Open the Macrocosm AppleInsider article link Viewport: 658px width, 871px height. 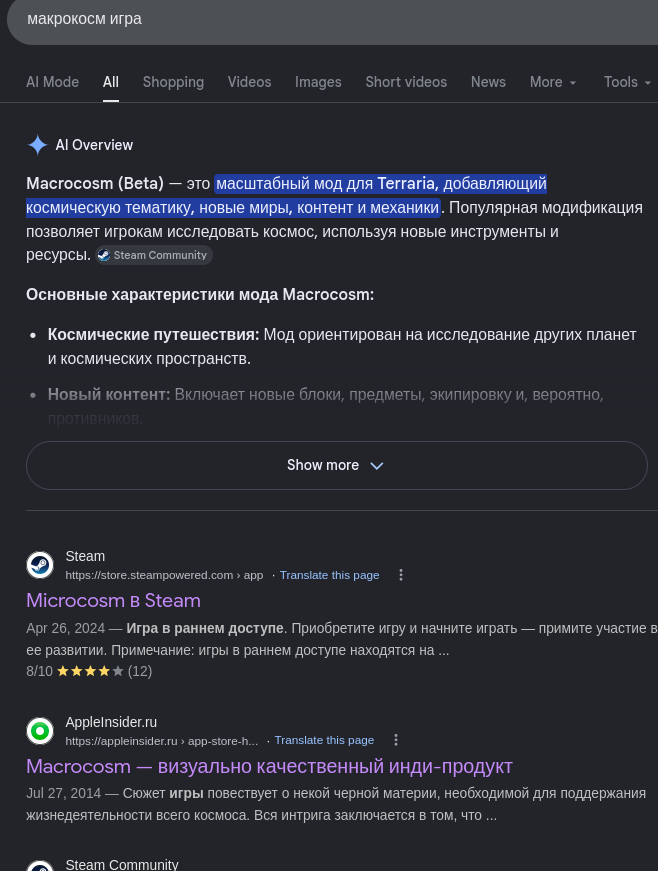coord(269,767)
